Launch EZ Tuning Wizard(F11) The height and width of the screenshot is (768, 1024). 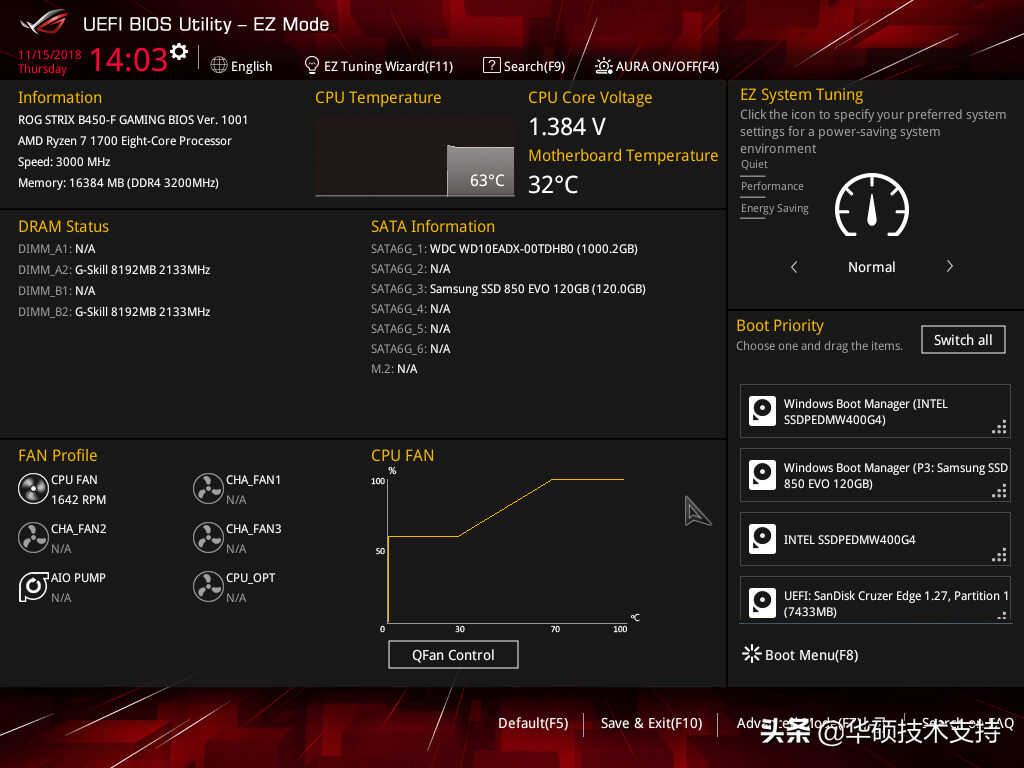coord(389,66)
